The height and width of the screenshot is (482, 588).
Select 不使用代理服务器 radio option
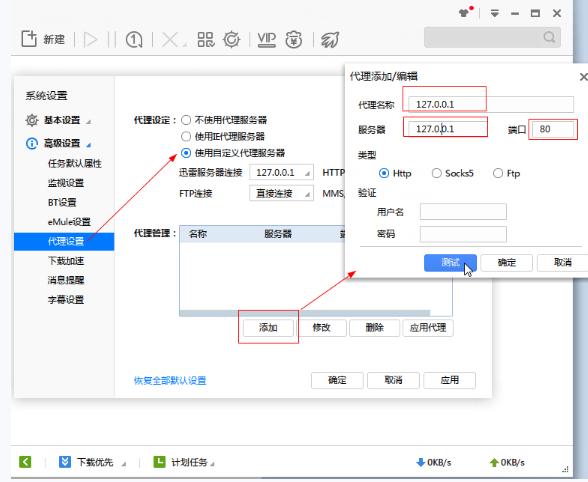(x=186, y=120)
